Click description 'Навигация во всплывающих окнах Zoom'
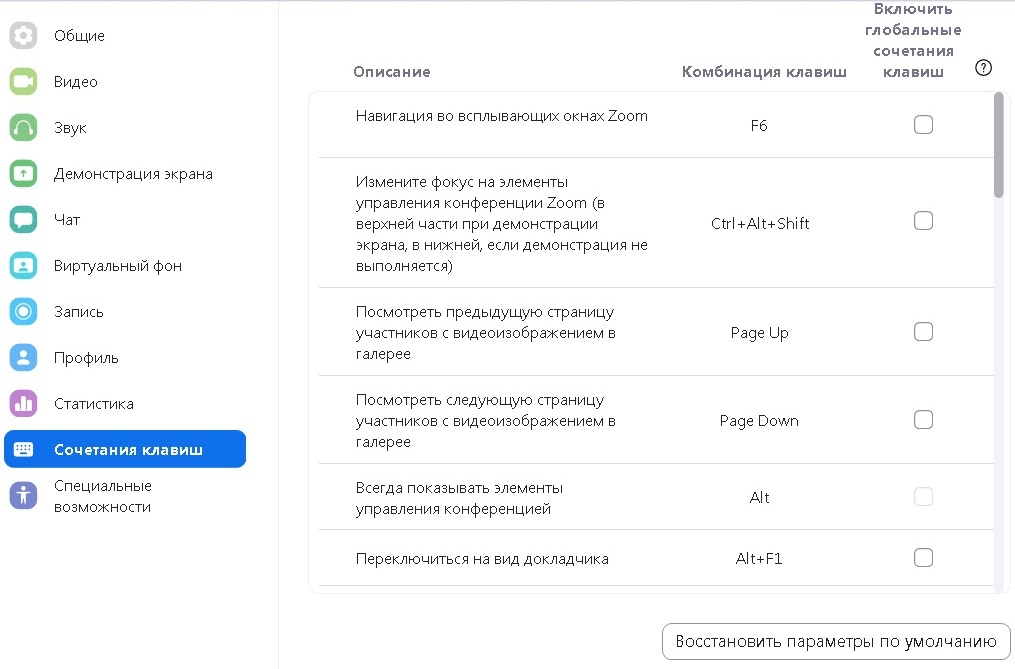1015x669 pixels. click(502, 116)
